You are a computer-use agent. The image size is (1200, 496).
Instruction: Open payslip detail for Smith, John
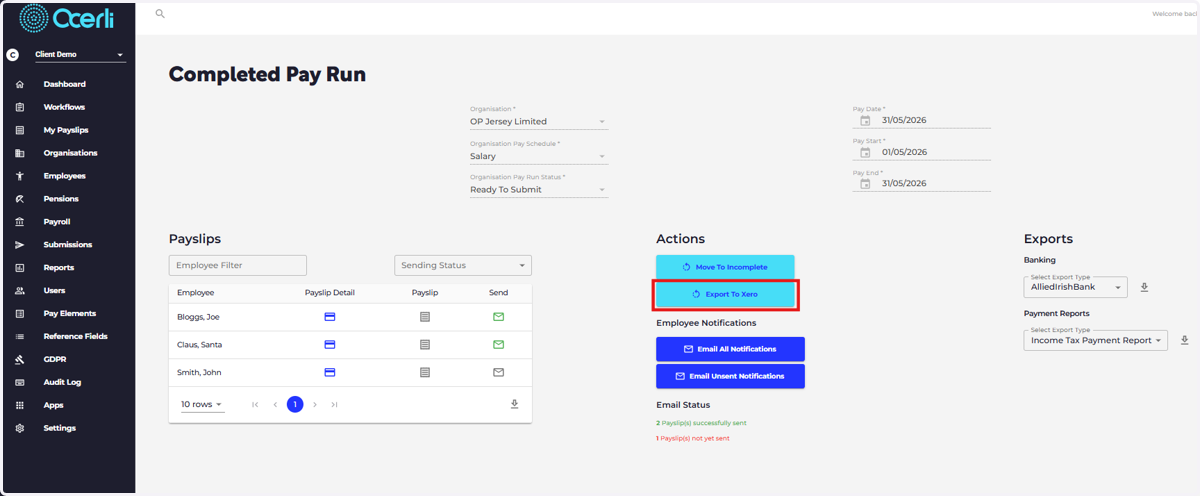(330, 372)
